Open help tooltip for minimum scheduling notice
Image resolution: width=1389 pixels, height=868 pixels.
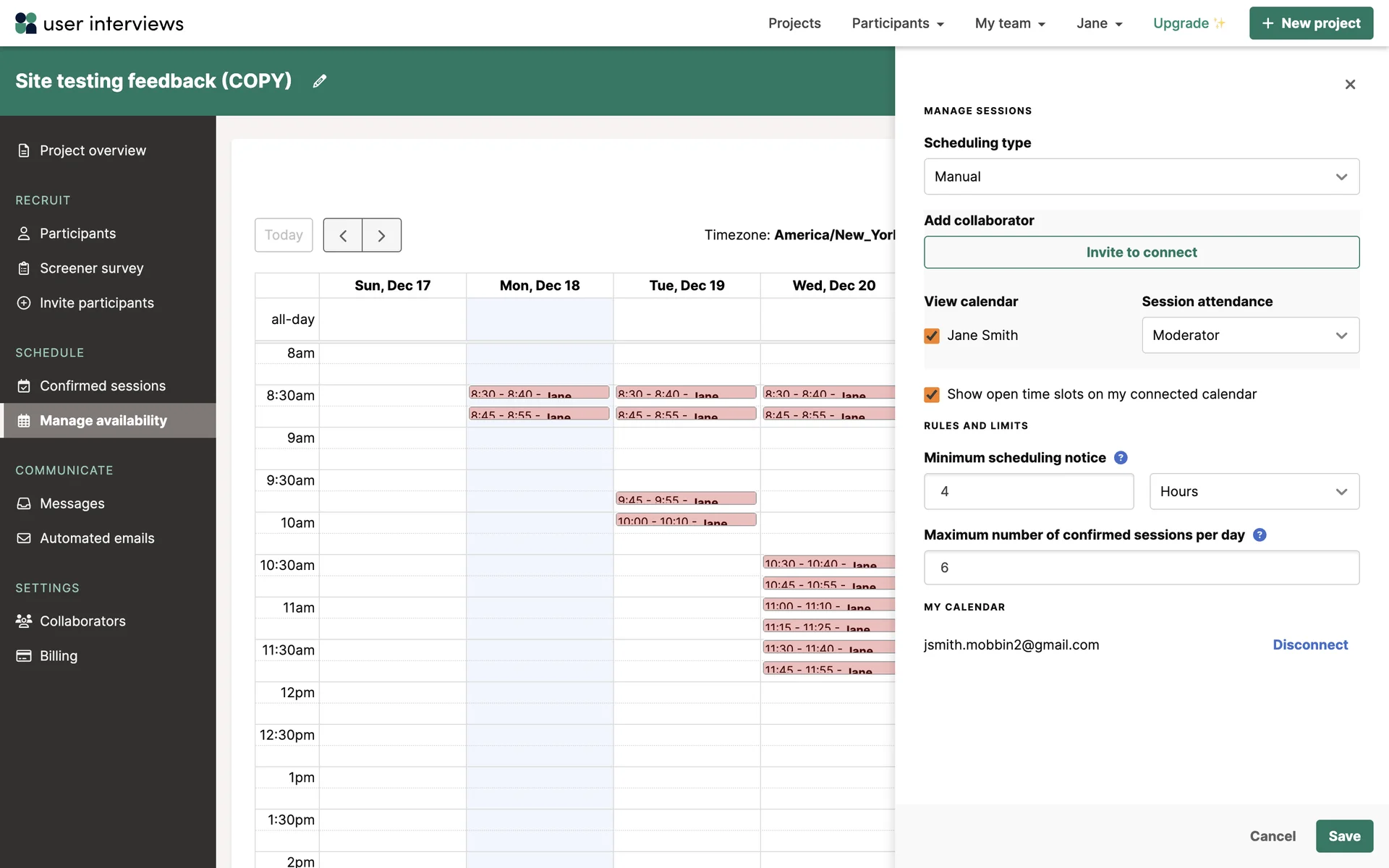[x=1121, y=458]
